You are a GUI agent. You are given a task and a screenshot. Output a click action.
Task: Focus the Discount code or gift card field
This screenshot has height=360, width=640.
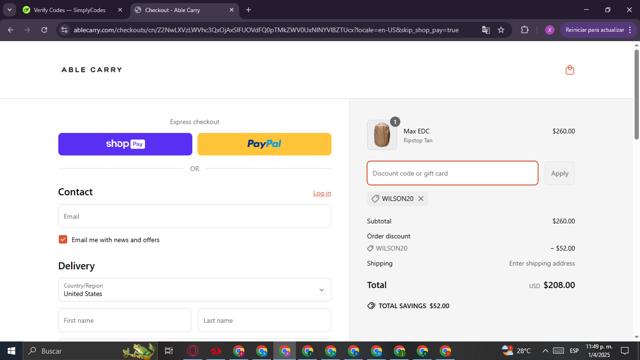click(452, 173)
